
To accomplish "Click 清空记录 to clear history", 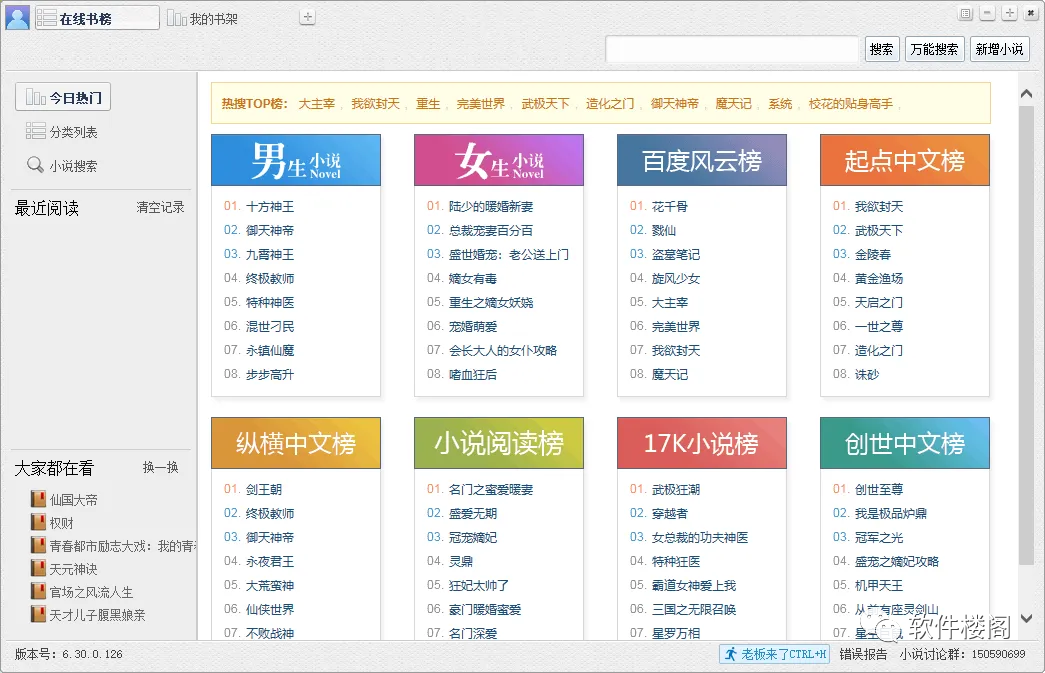I will (160, 207).
